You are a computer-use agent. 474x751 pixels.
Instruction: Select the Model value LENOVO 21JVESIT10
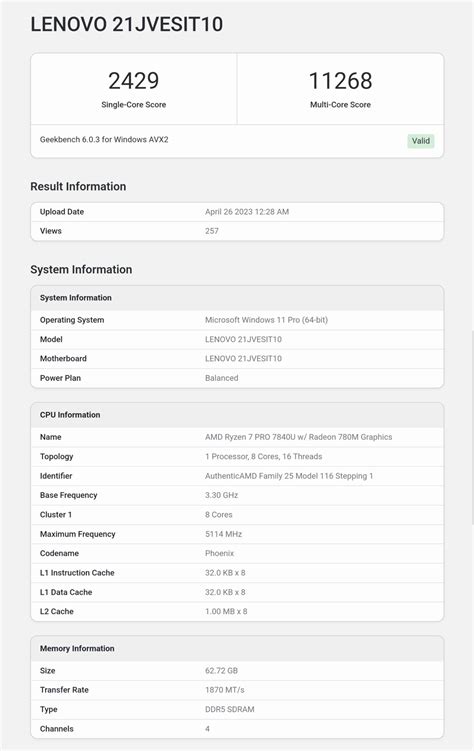tap(243, 339)
